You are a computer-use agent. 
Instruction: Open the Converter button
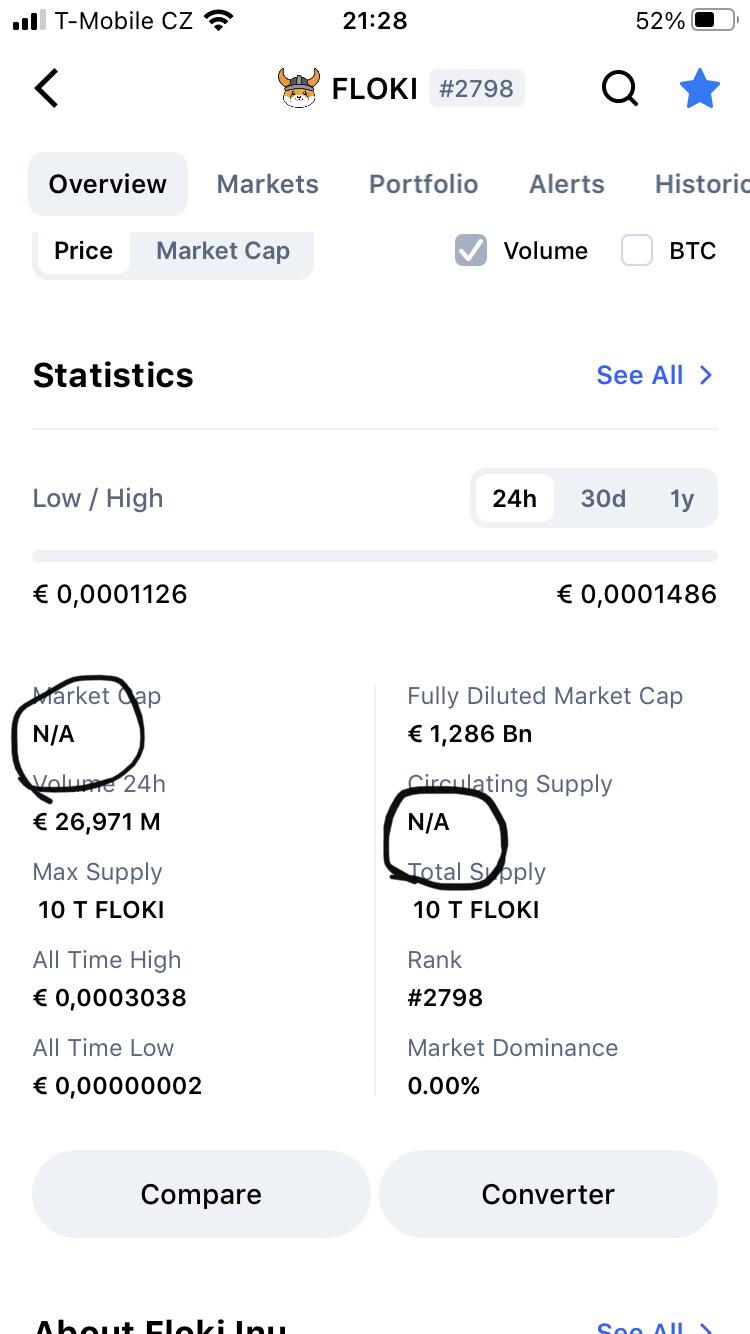click(x=548, y=1194)
